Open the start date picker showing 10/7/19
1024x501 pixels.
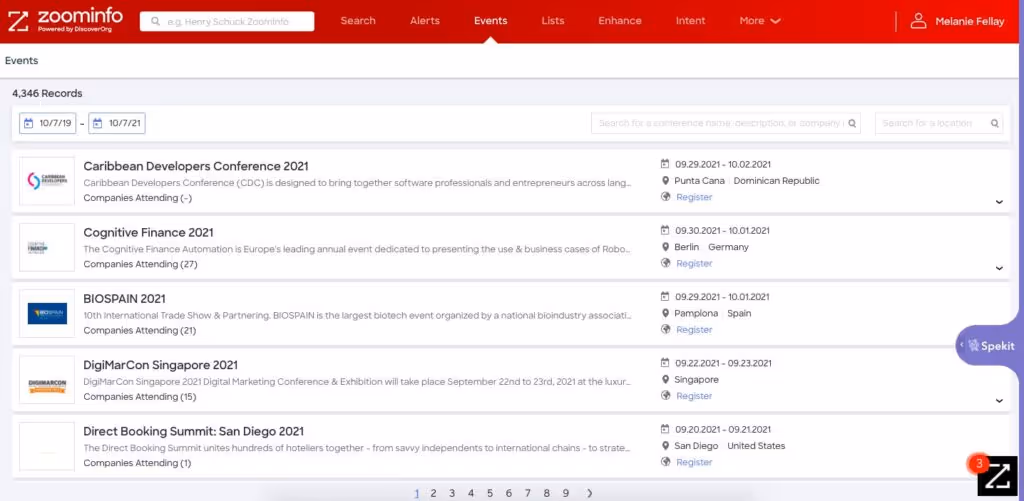[x=48, y=123]
